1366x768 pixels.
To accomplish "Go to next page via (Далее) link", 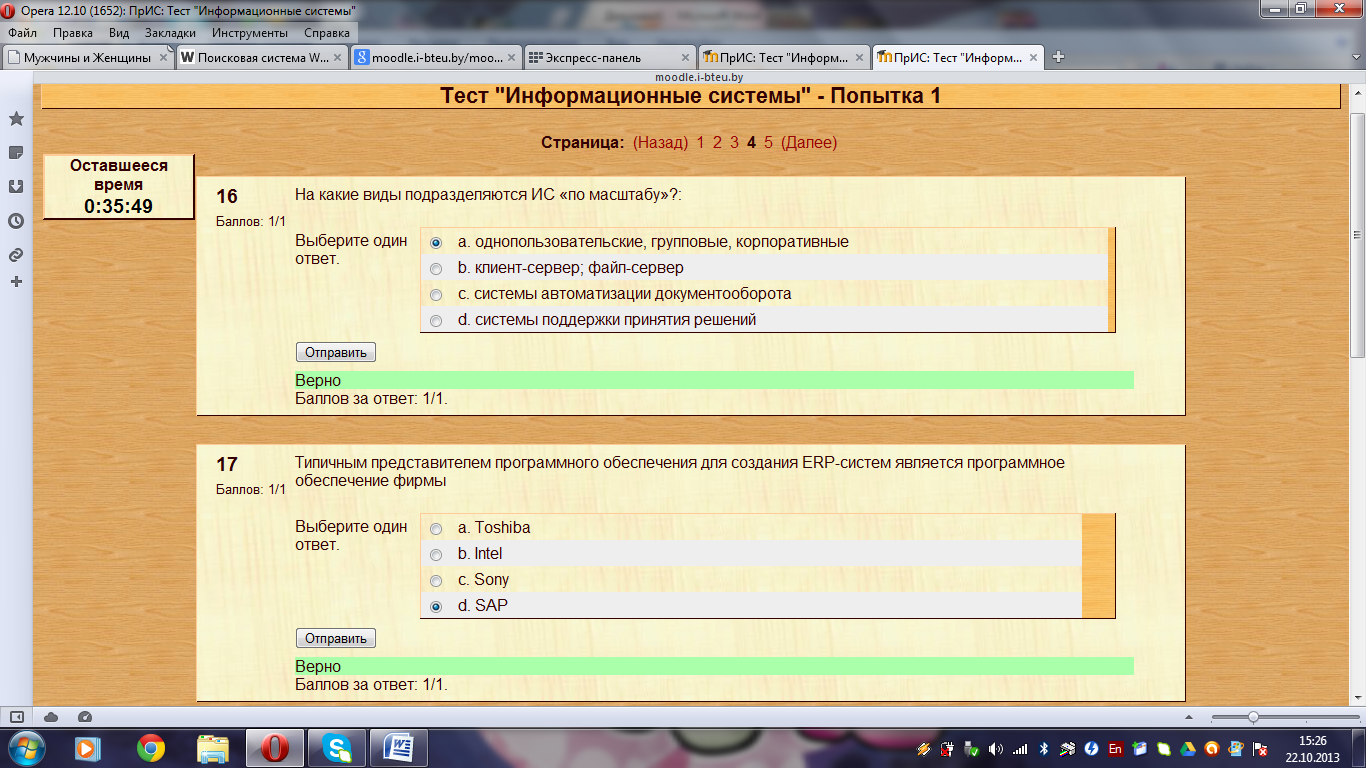I will click(809, 142).
